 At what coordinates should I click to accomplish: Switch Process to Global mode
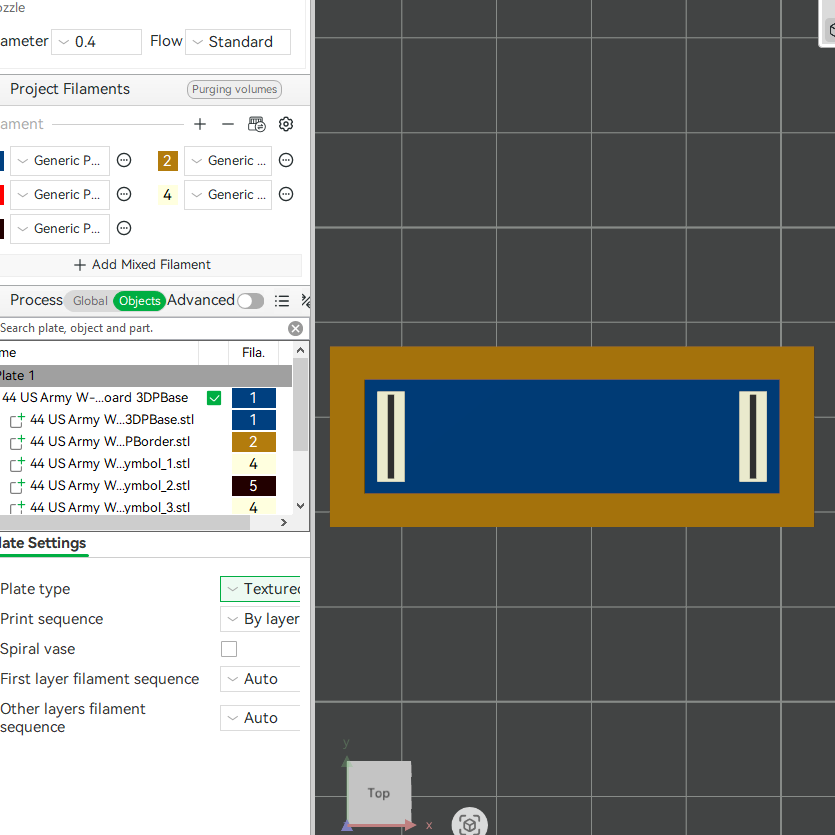coord(90,301)
